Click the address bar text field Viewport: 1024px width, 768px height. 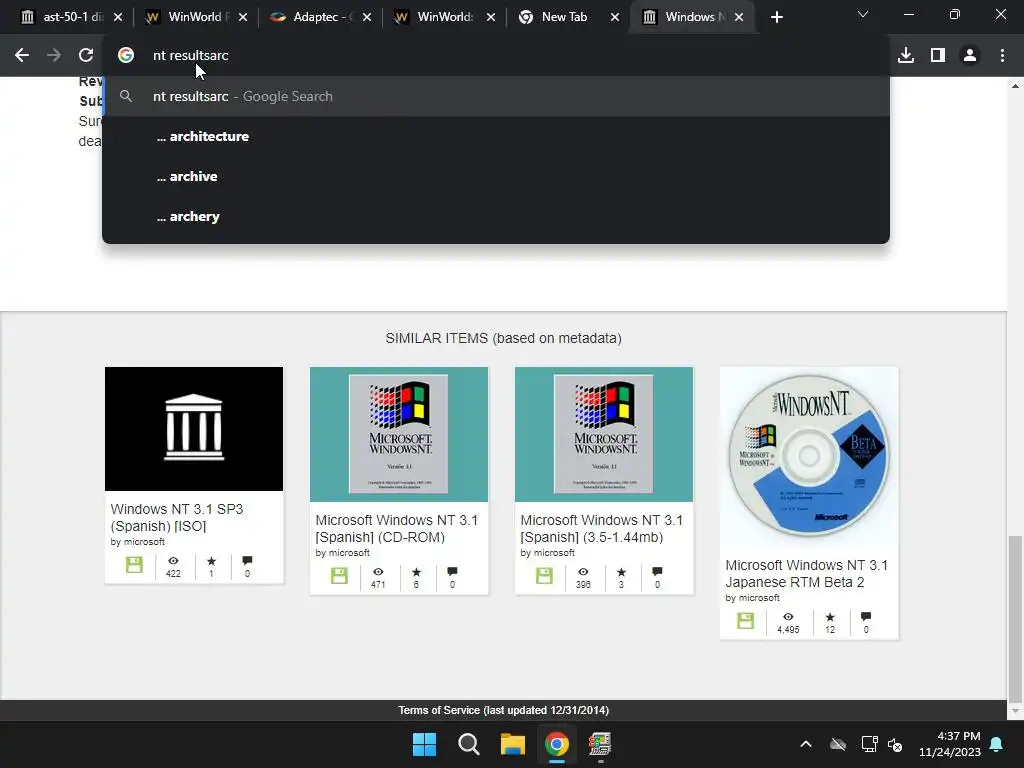[496, 56]
